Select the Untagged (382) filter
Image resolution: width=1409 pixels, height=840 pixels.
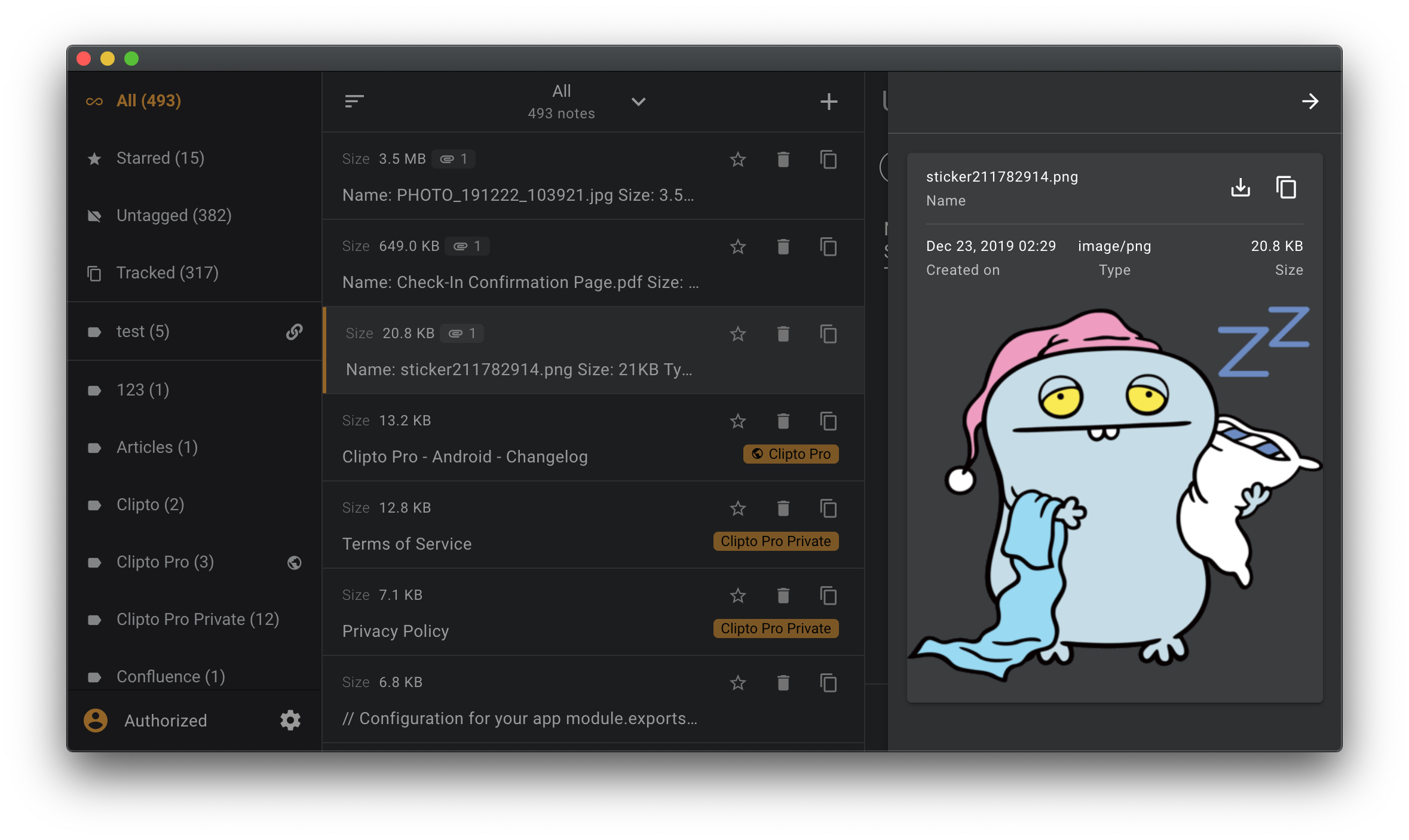pyautogui.click(x=173, y=216)
